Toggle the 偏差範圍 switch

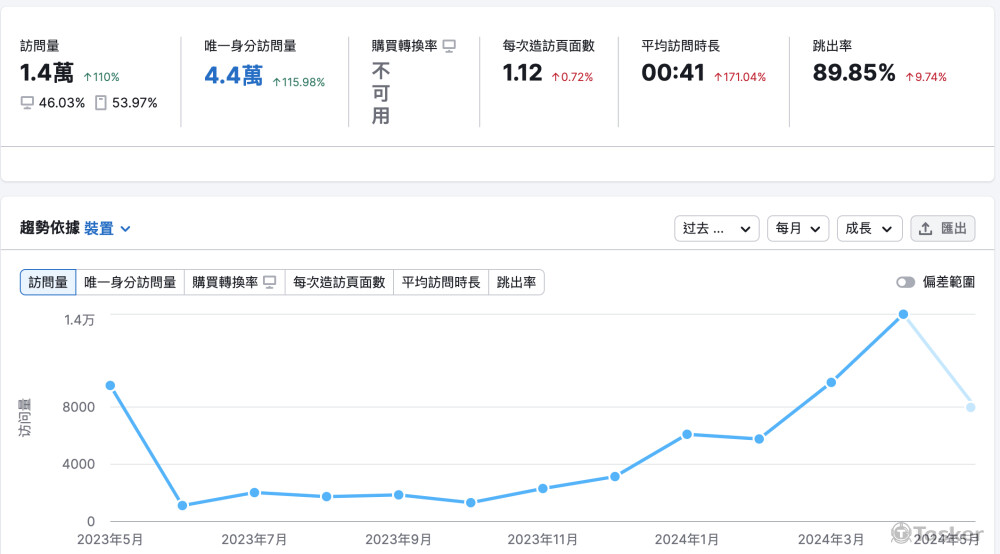(x=905, y=283)
